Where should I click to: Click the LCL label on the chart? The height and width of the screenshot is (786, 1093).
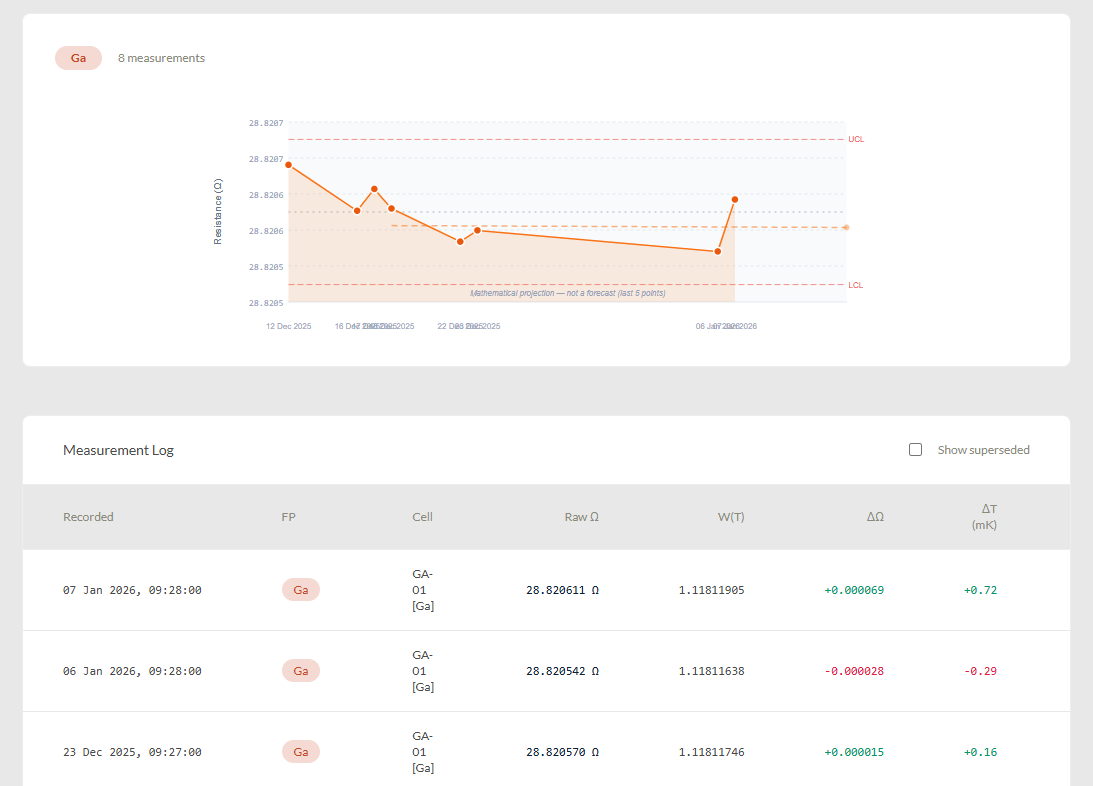coord(855,285)
